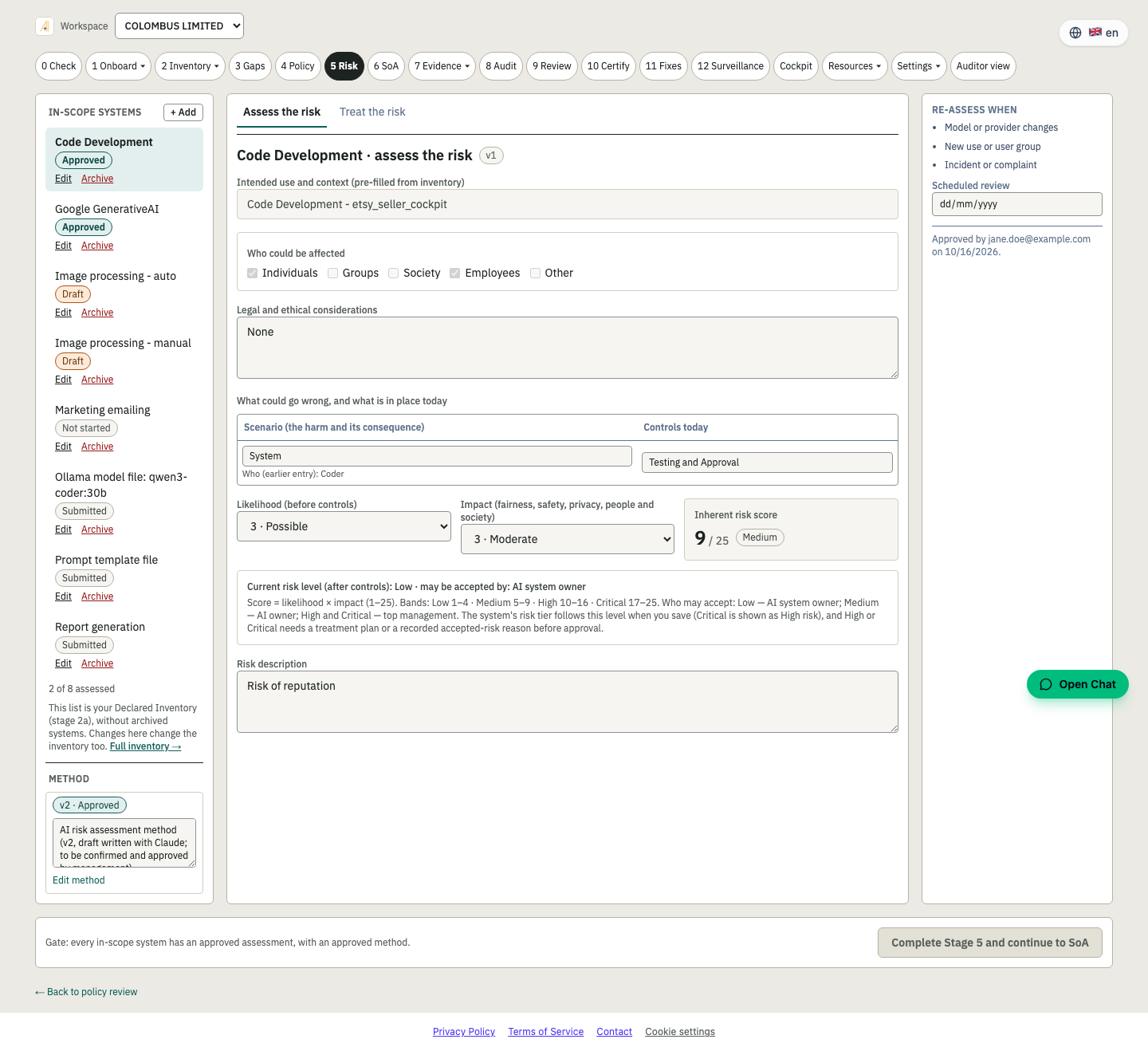
Task: Toggle the Employees checkbox
Action: point(455,273)
